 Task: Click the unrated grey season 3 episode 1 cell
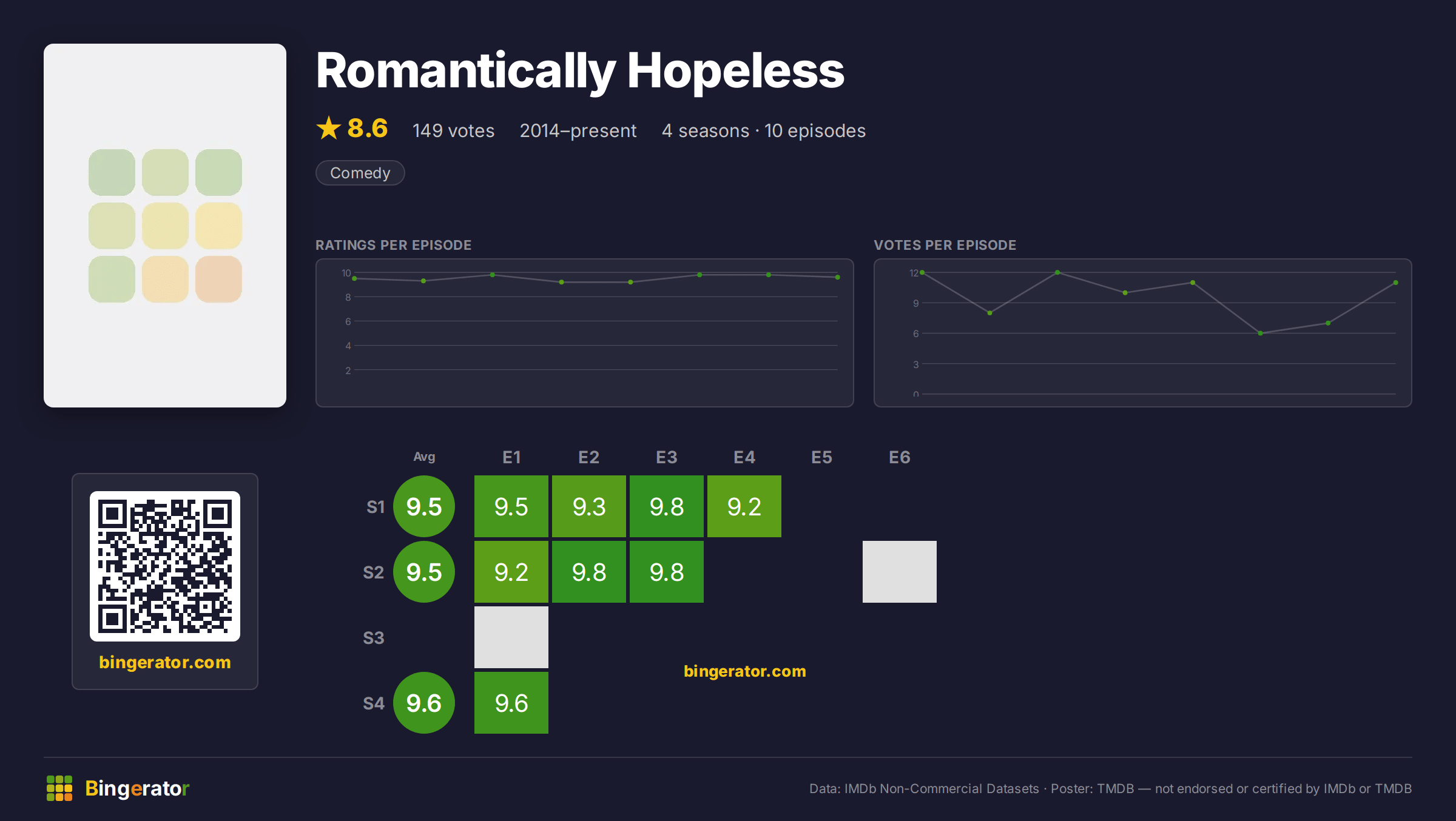click(511, 637)
